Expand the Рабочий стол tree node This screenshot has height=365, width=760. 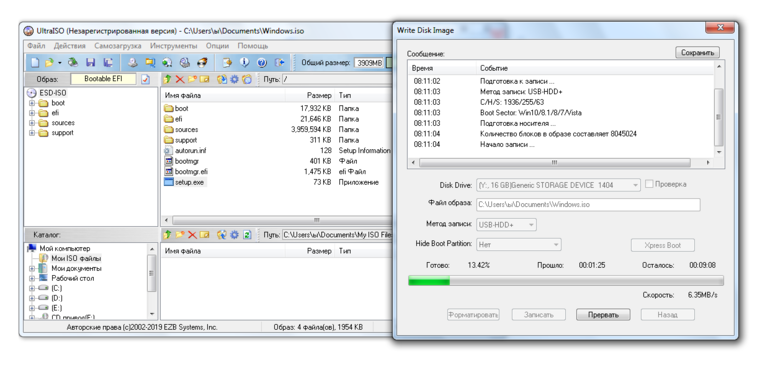tap(32, 278)
